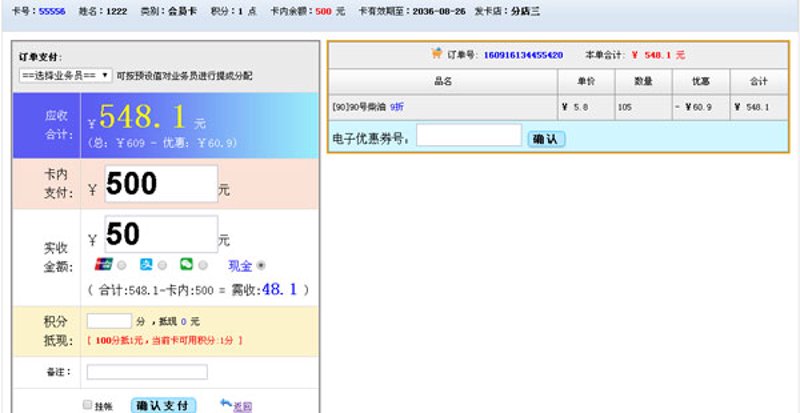Click the 现金 label text
The image size is (800, 413).
240,266
